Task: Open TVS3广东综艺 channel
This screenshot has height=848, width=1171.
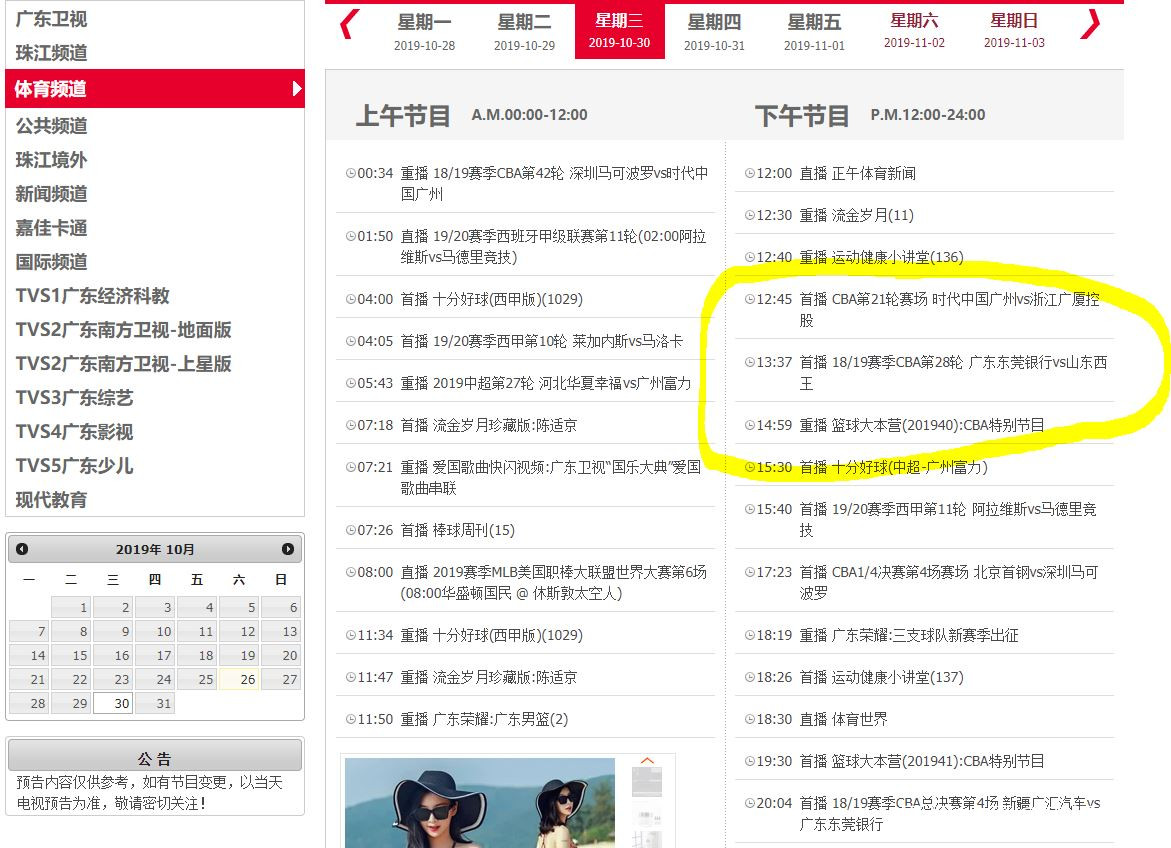Action: 74,397
